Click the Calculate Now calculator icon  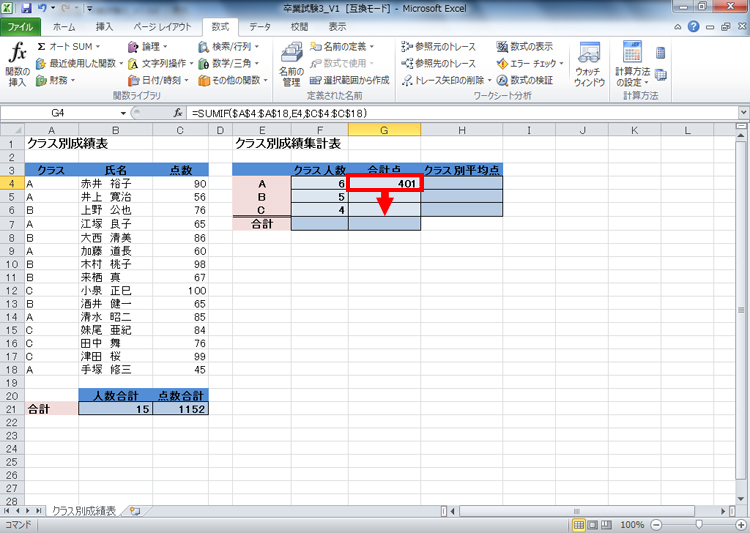point(661,53)
